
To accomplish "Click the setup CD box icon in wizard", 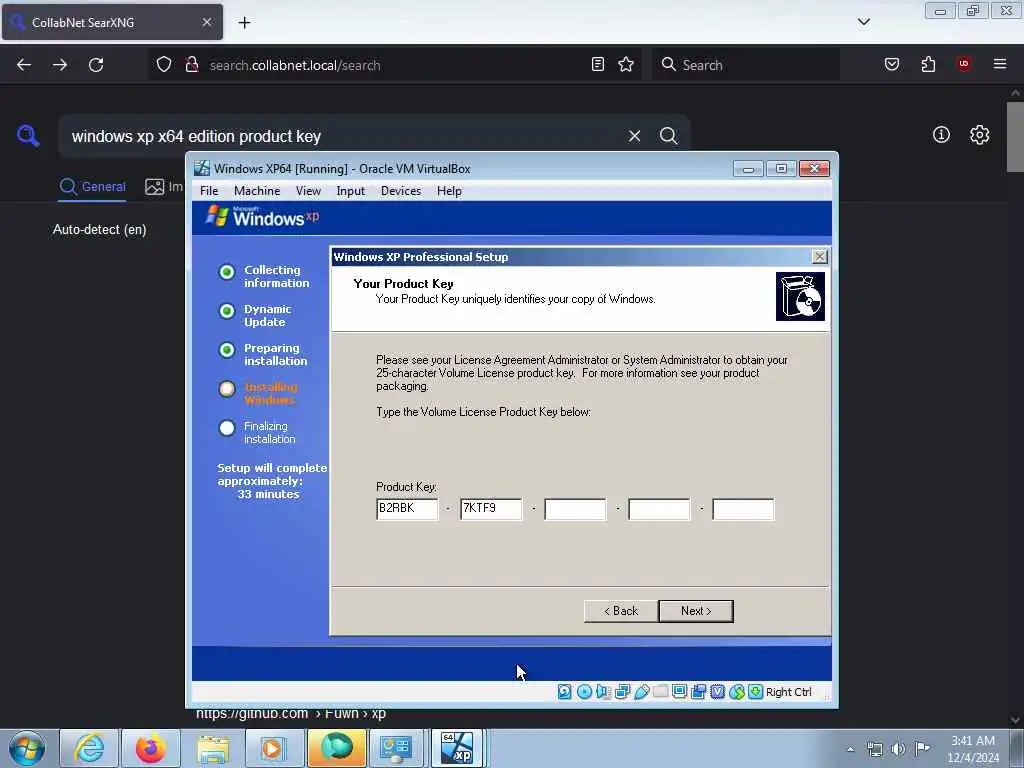I will click(x=800, y=296).
